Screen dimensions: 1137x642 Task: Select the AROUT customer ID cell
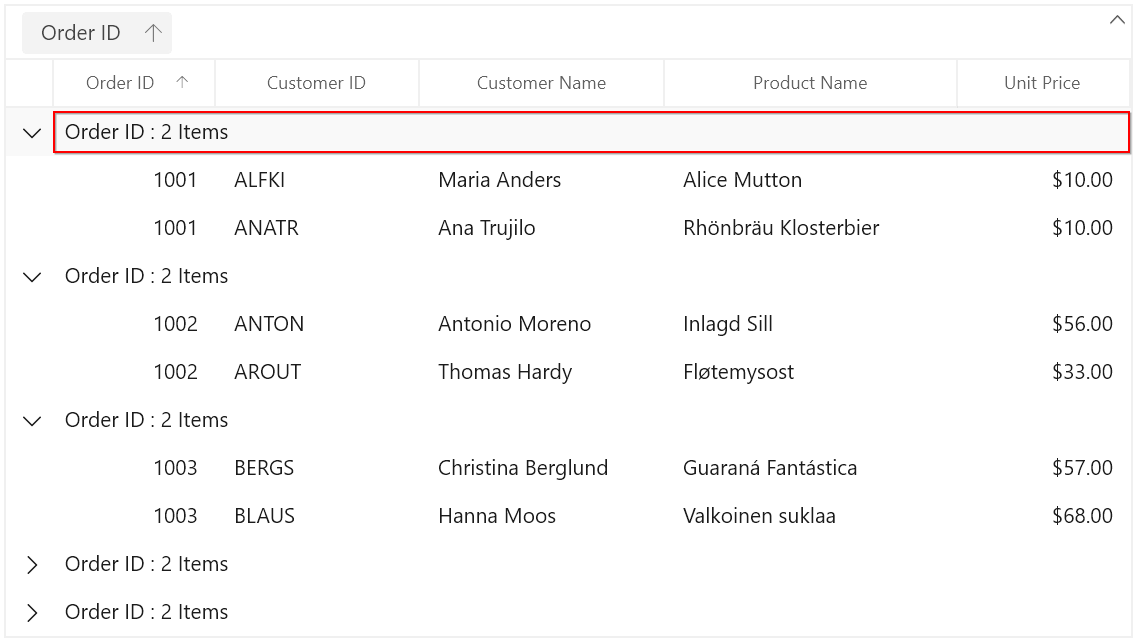(x=317, y=371)
